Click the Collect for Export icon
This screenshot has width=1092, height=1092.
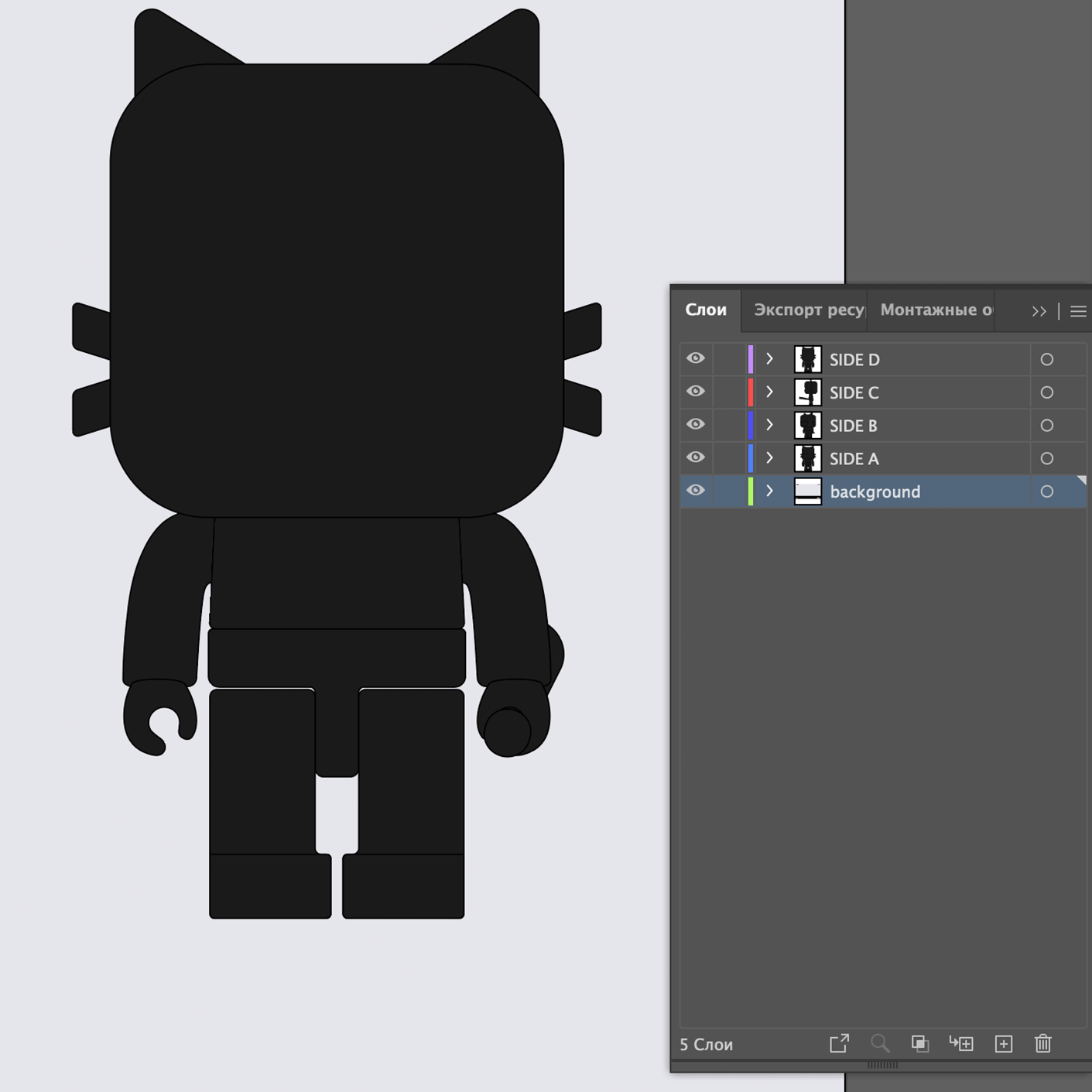click(839, 1043)
